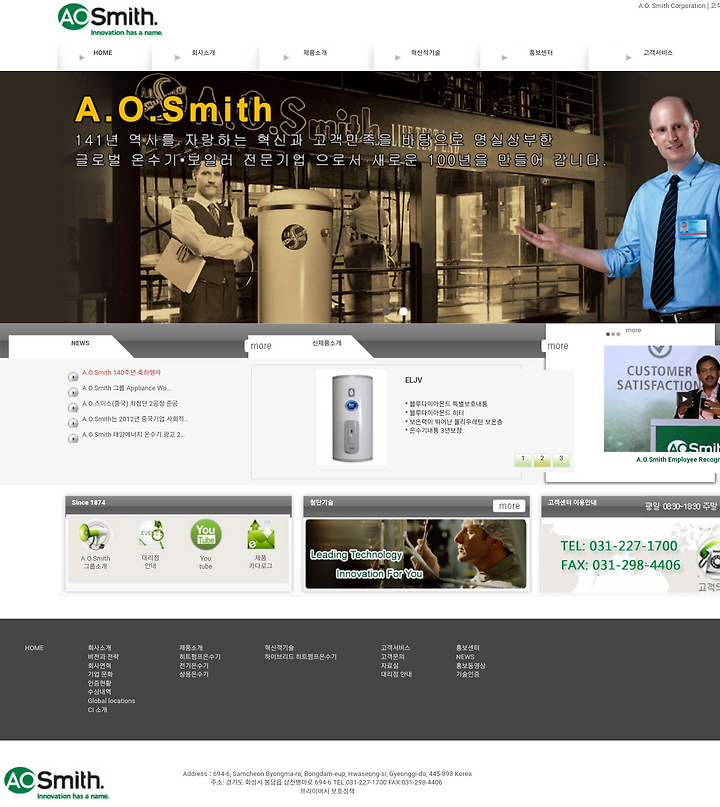Click the ELJV water heater product image
This screenshot has width=720, height=807.
point(352,417)
